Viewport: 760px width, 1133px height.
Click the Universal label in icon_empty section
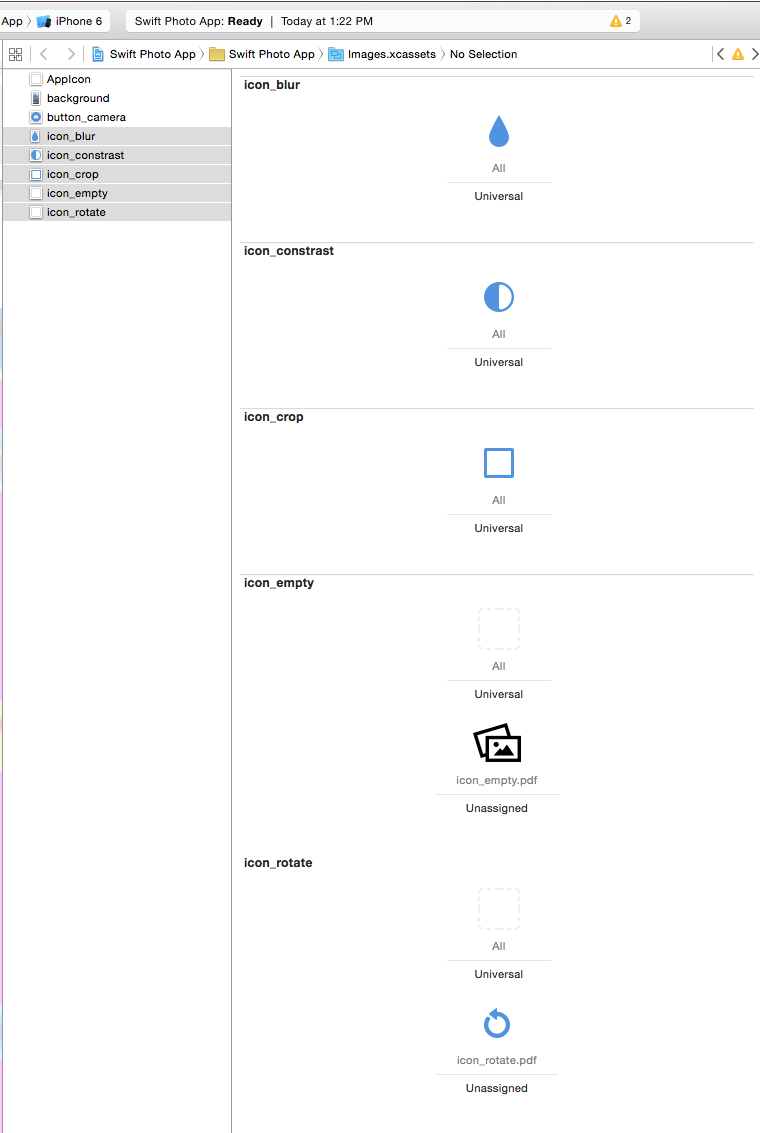point(498,694)
